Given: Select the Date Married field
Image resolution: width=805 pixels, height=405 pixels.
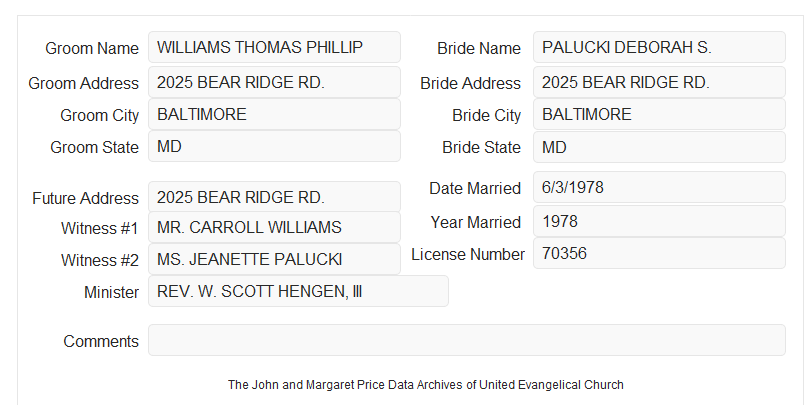Looking at the screenshot, I should (659, 187).
